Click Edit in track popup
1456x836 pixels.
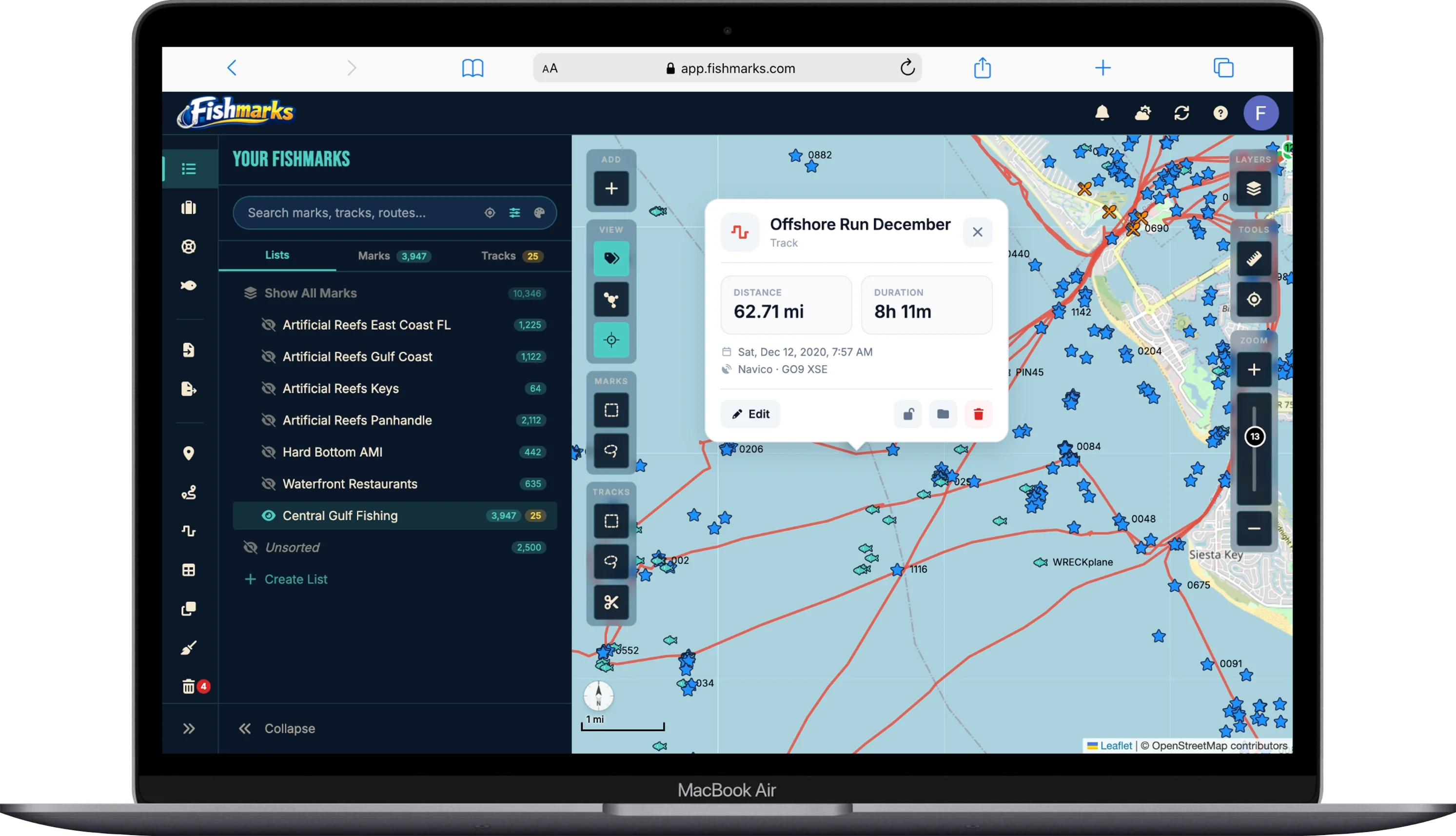click(750, 414)
